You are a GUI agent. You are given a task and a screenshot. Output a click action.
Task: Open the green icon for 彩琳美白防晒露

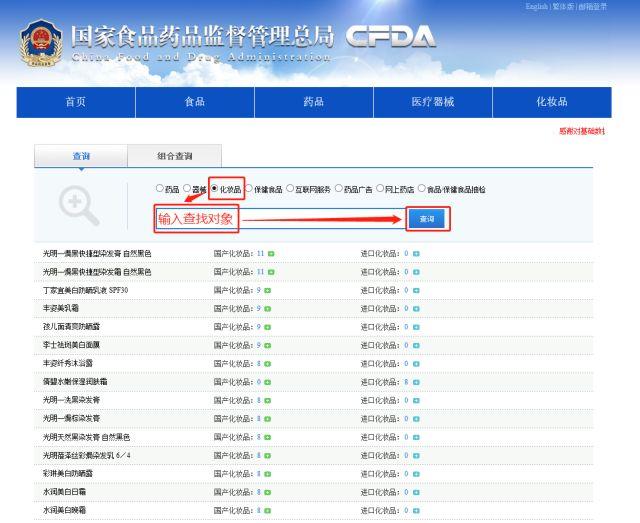tap(268, 474)
